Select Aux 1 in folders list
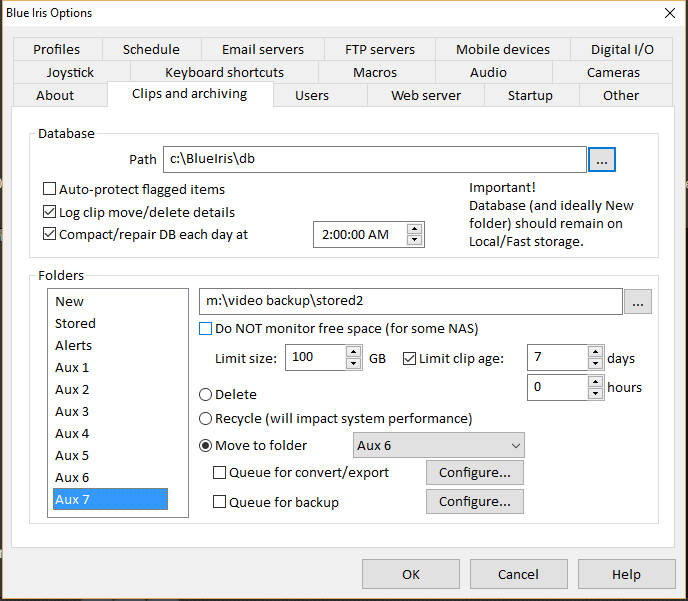The width and height of the screenshot is (688, 601). 110,367
